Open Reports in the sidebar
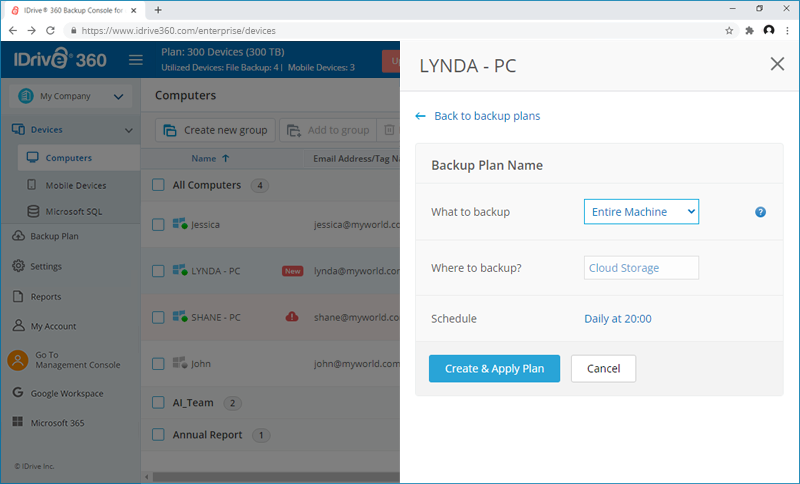 click(x=45, y=296)
